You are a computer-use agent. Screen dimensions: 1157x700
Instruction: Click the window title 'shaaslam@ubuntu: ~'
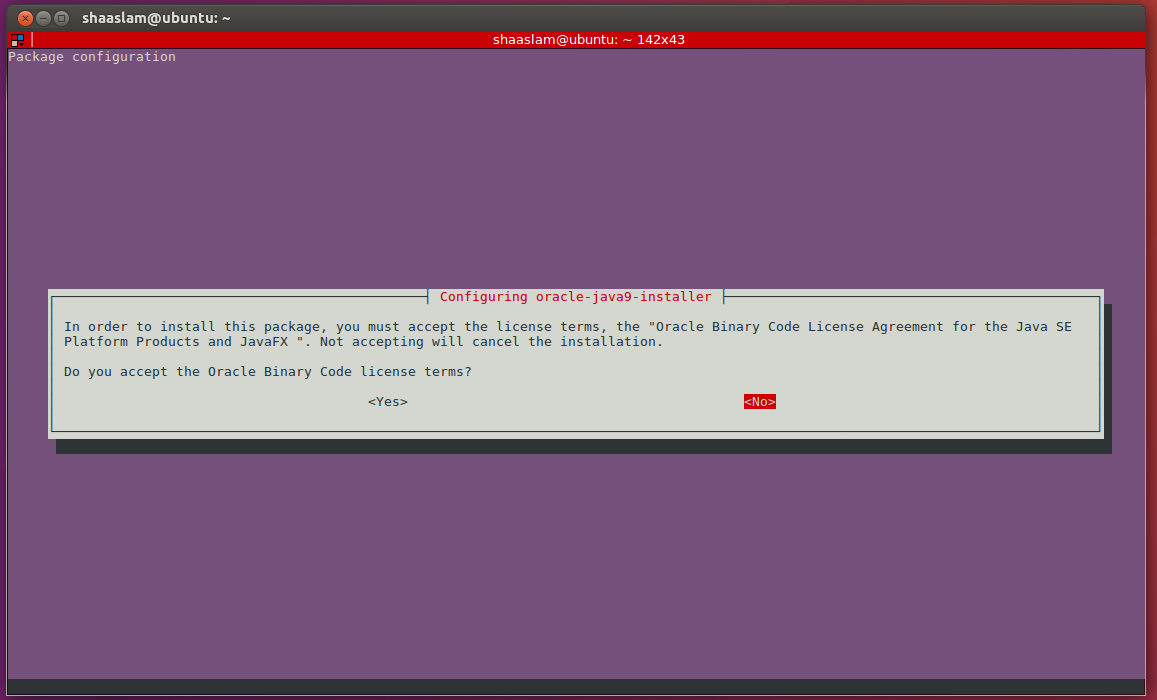click(x=156, y=18)
